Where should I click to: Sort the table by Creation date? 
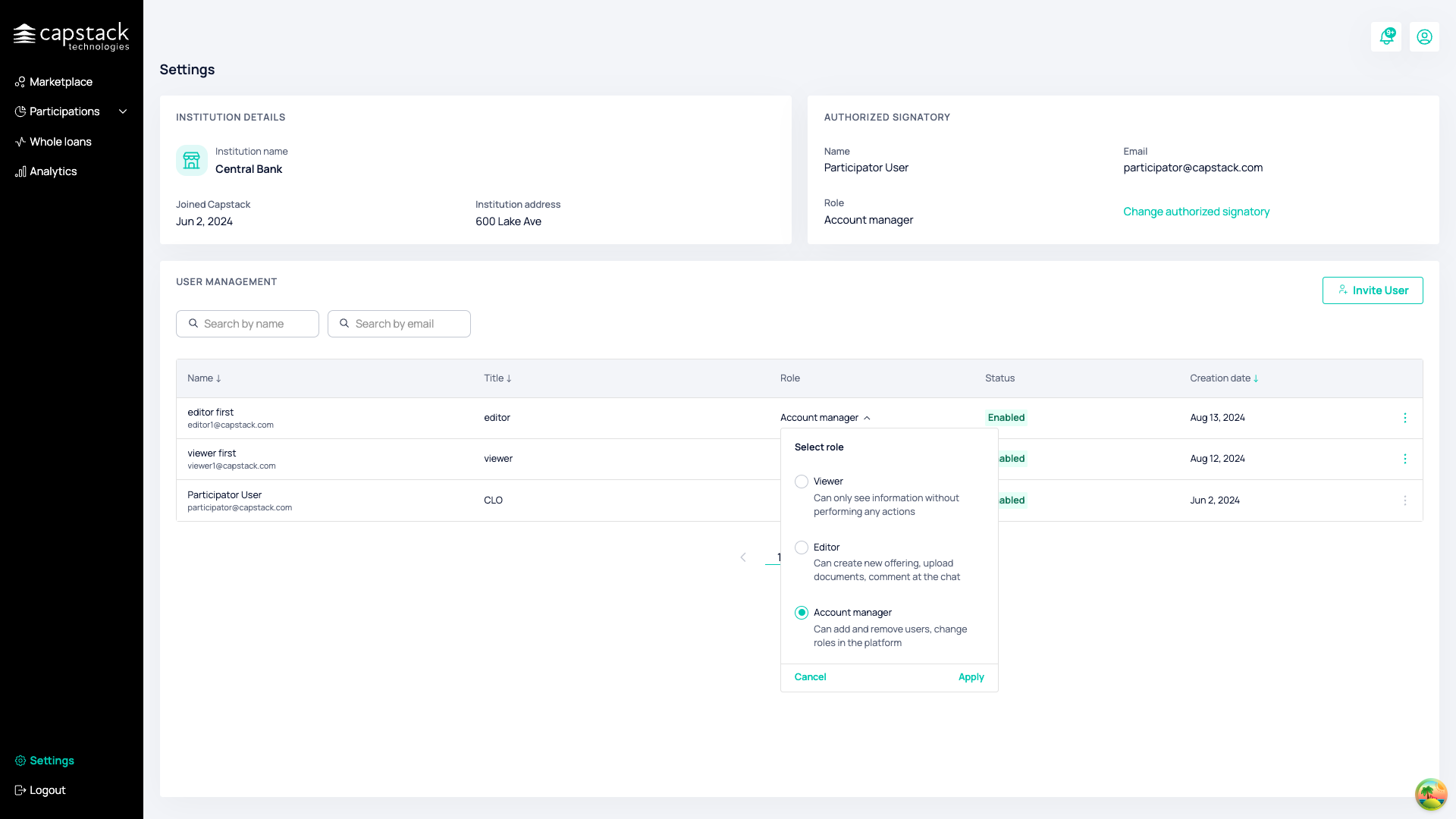[1224, 378]
